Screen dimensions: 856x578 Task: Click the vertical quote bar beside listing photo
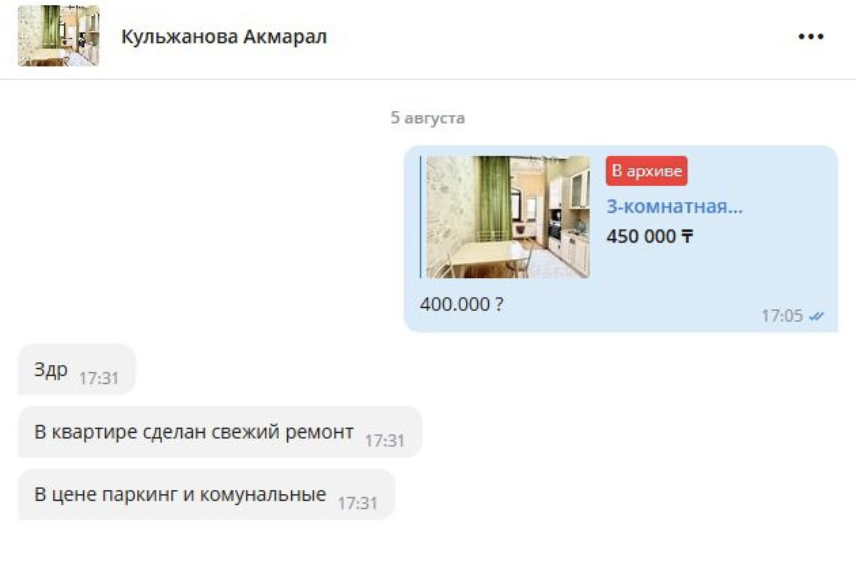tap(420, 217)
